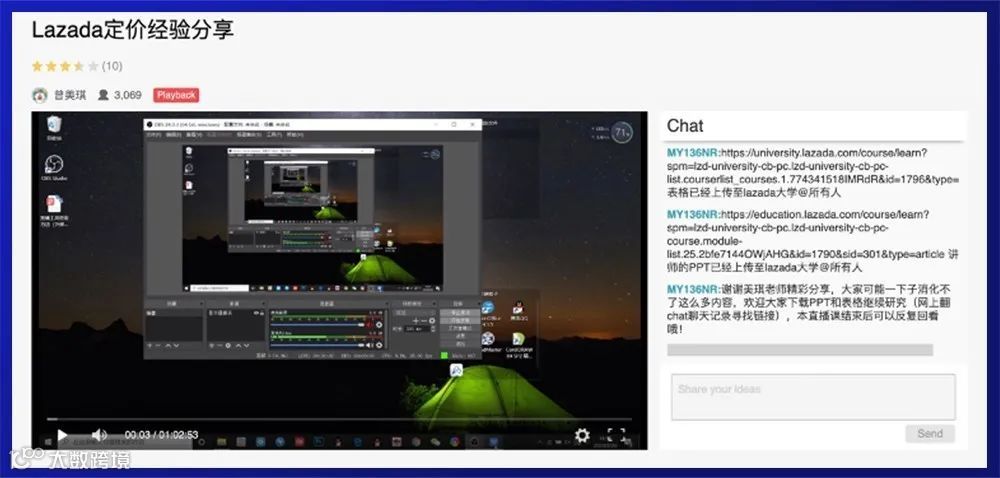Click the 3,069 viewer count

click(x=128, y=95)
